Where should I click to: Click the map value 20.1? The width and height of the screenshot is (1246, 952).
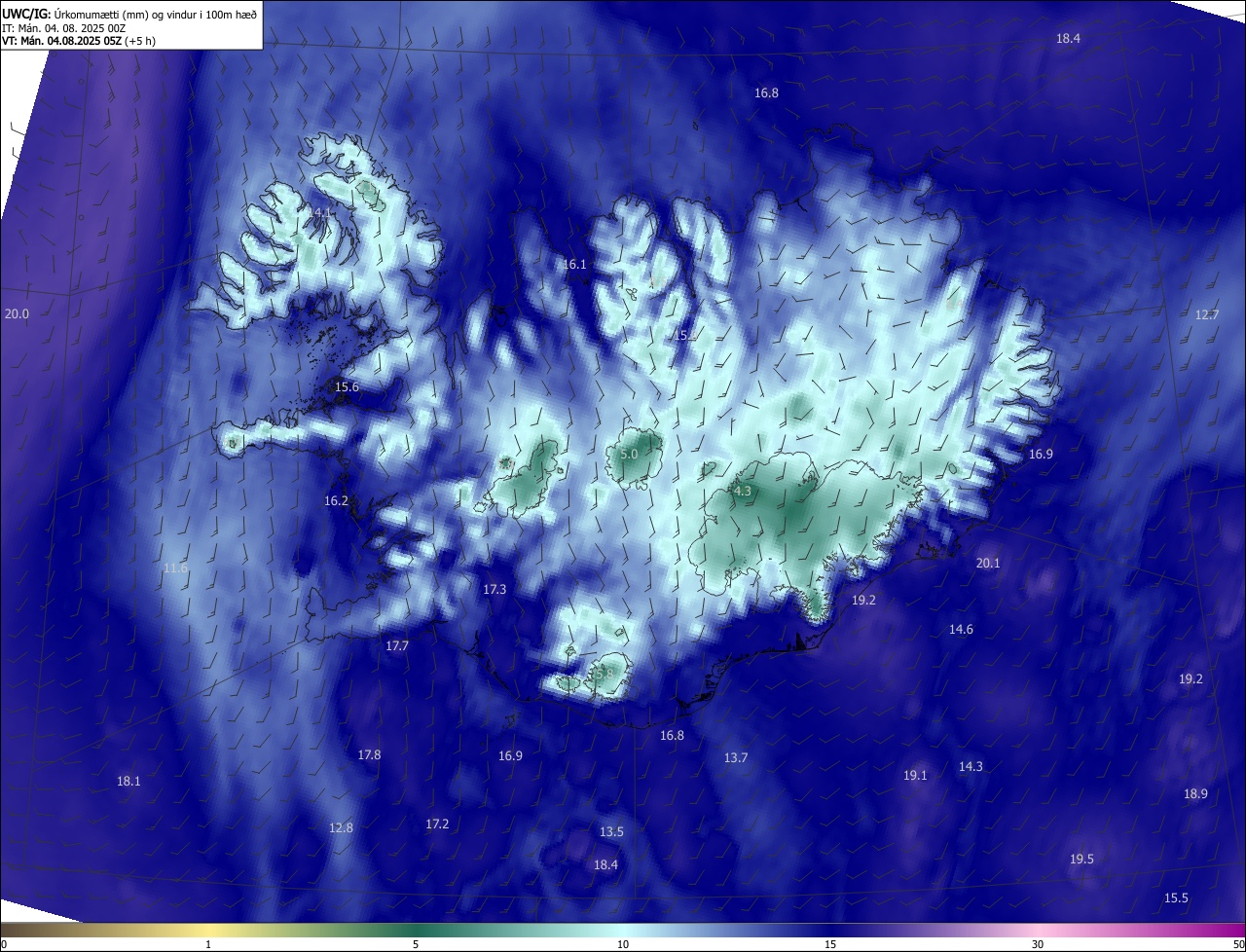coord(988,563)
